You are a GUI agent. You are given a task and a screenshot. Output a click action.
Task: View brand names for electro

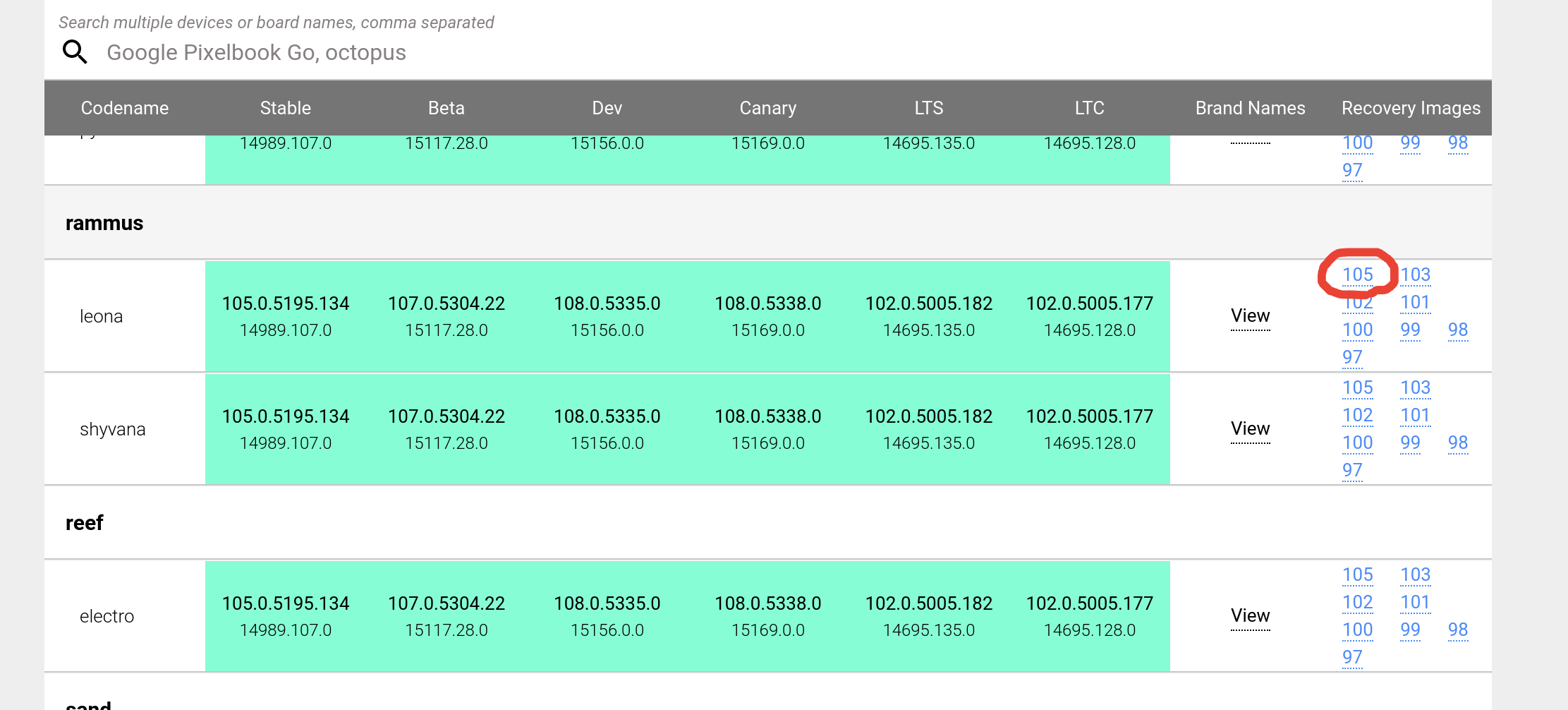[1250, 616]
